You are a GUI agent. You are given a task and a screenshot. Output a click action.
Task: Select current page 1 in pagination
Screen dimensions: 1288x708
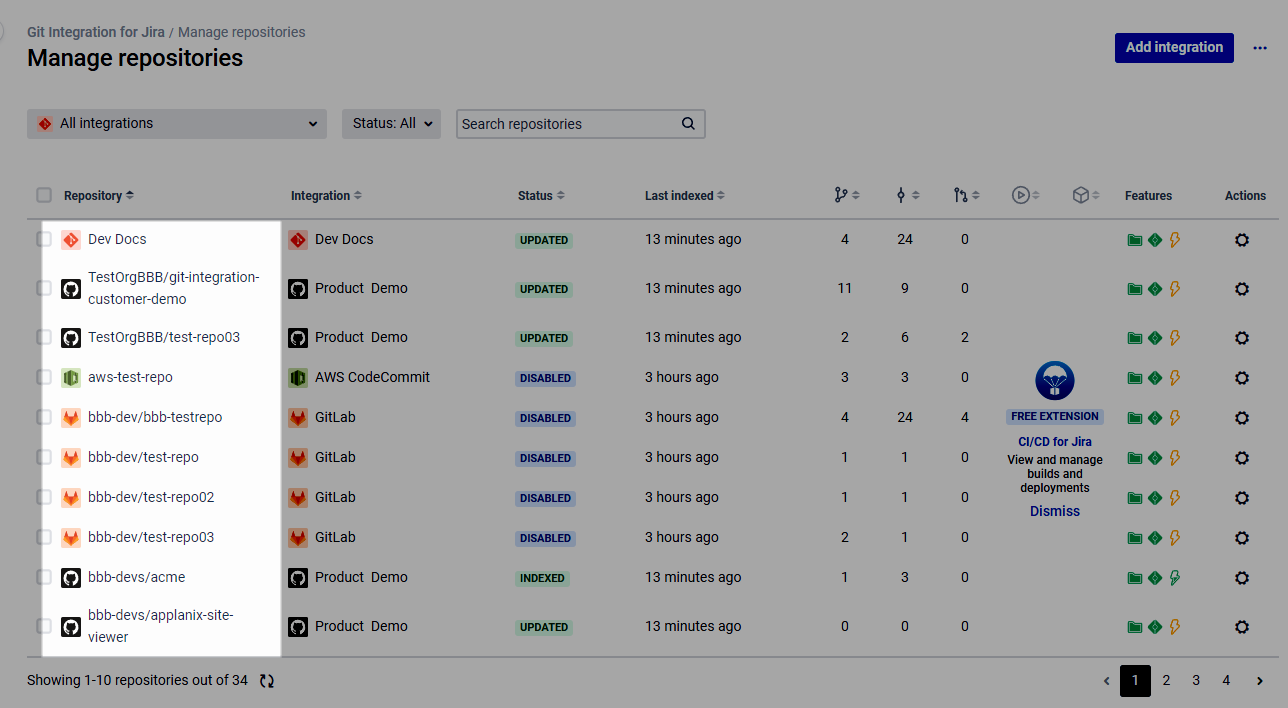point(1135,681)
